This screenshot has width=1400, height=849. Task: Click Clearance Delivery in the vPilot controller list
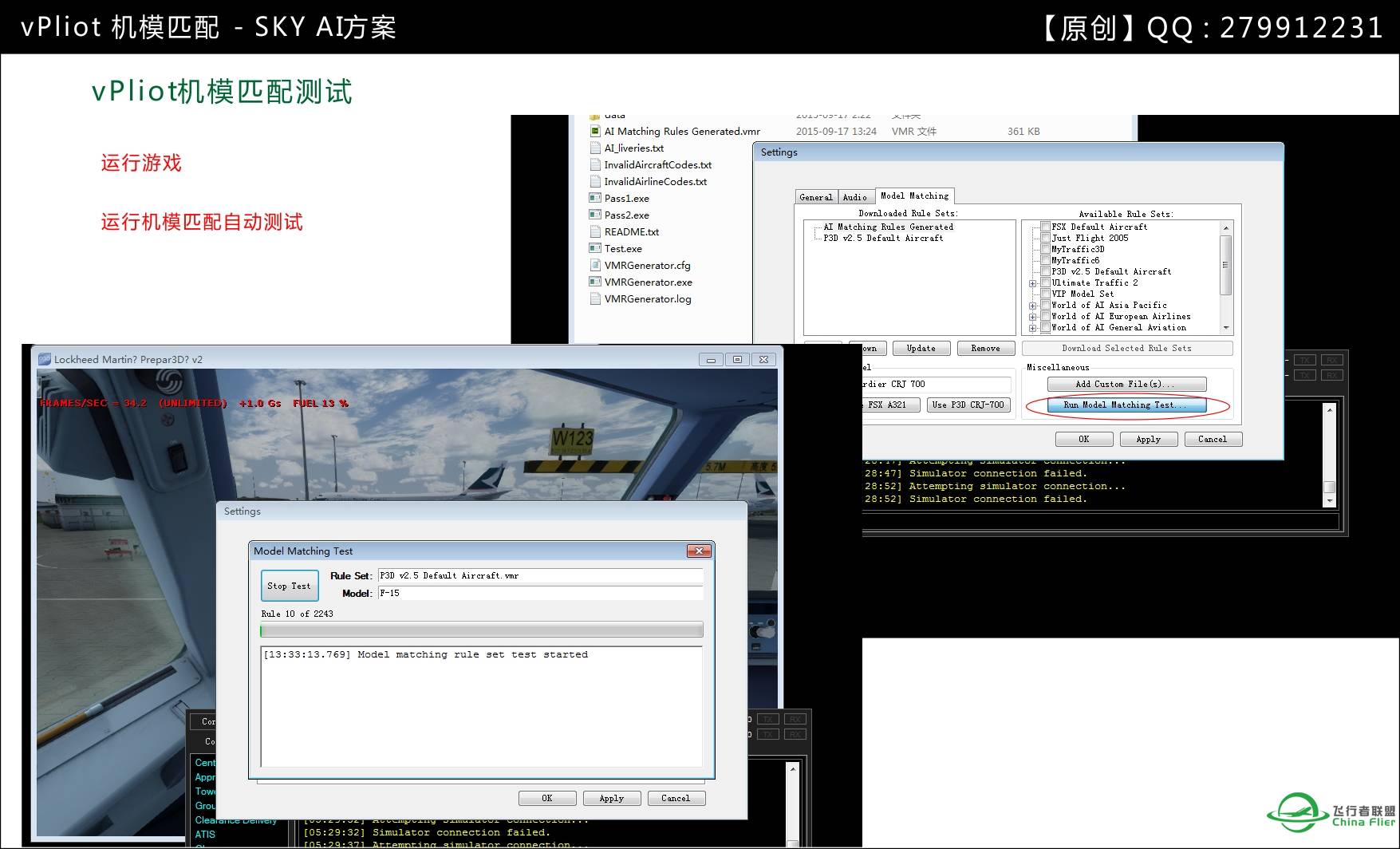pyautogui.click(x=236, y=820)
